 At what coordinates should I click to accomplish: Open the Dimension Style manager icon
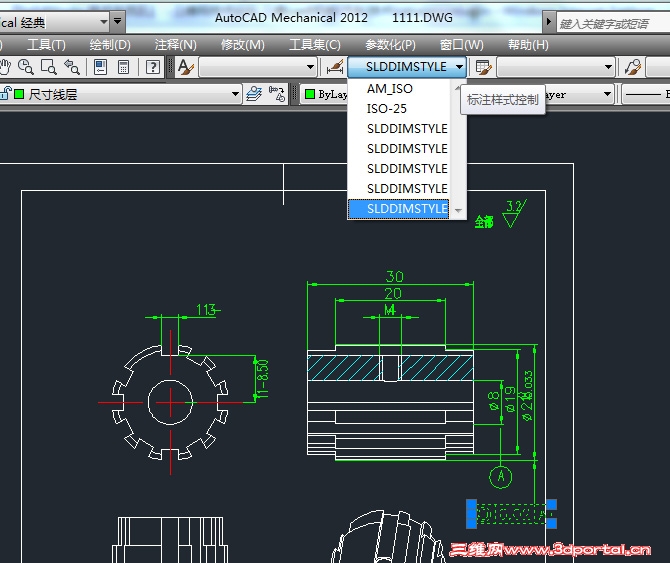[335, 67]
